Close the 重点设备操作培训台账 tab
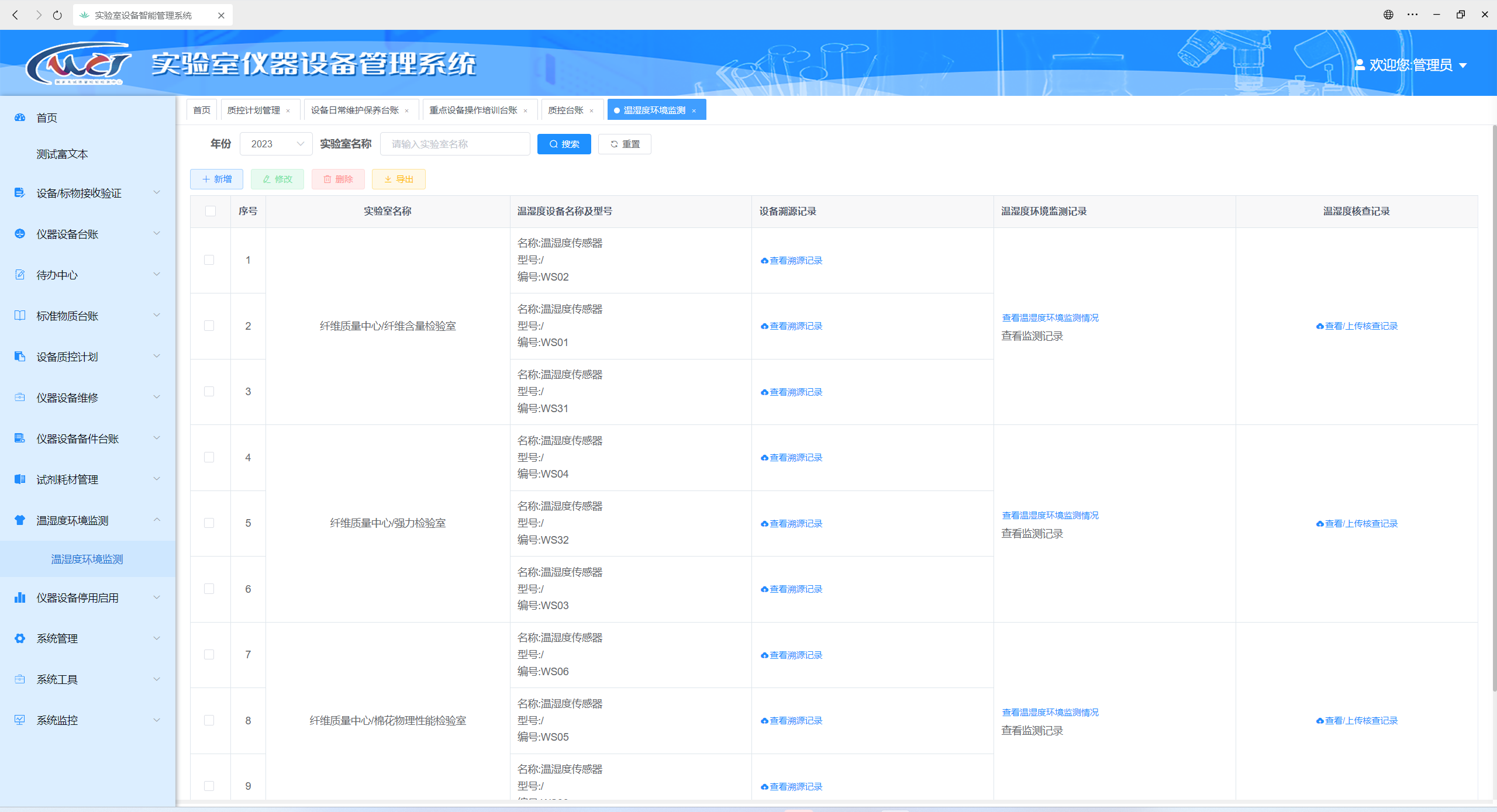The image size is (1497, 812). [x=526, y=110]
